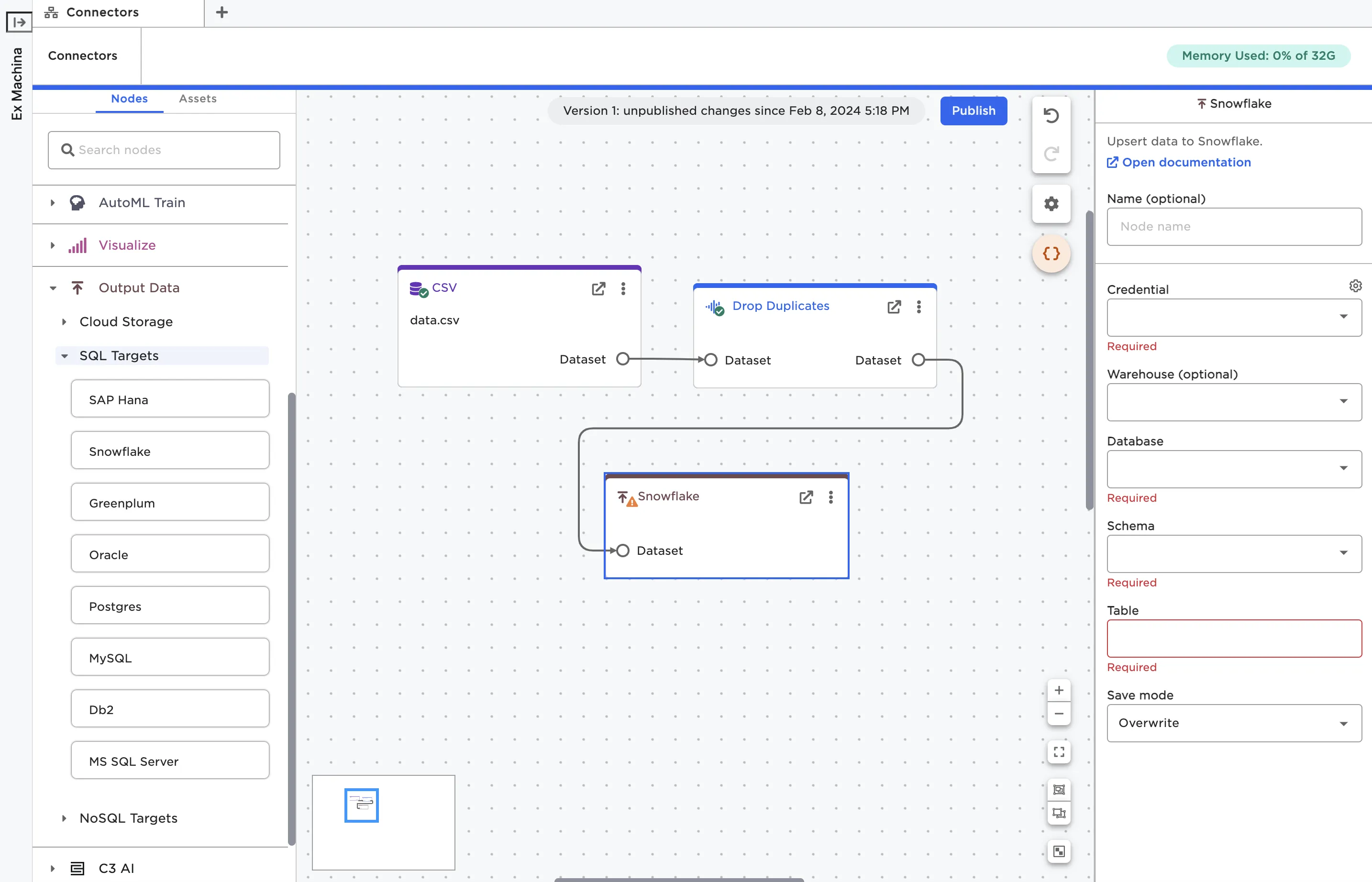Add a new tab with plus
The width and height of the screenshot is (1372, 882).
pos(221,12)
